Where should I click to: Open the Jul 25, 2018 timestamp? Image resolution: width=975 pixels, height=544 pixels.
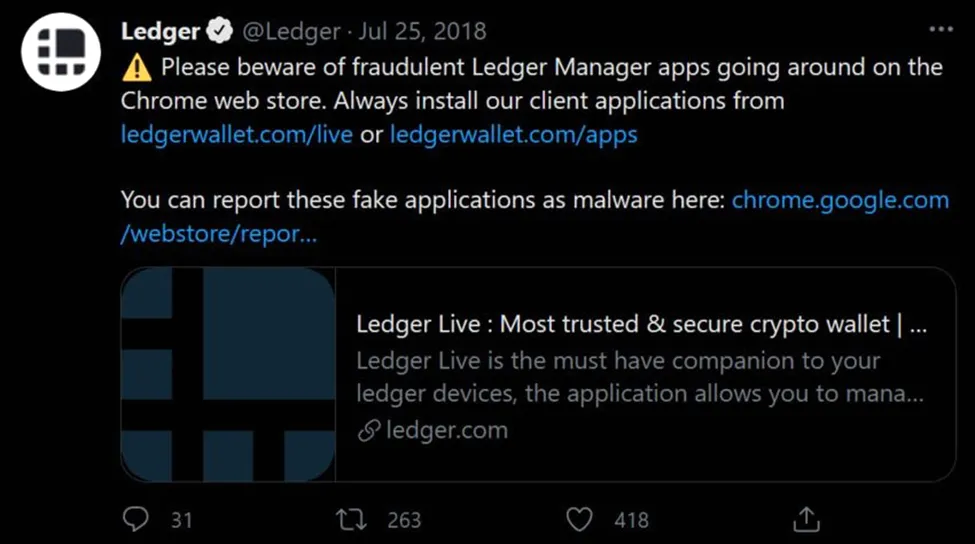(x=422, y=31)
